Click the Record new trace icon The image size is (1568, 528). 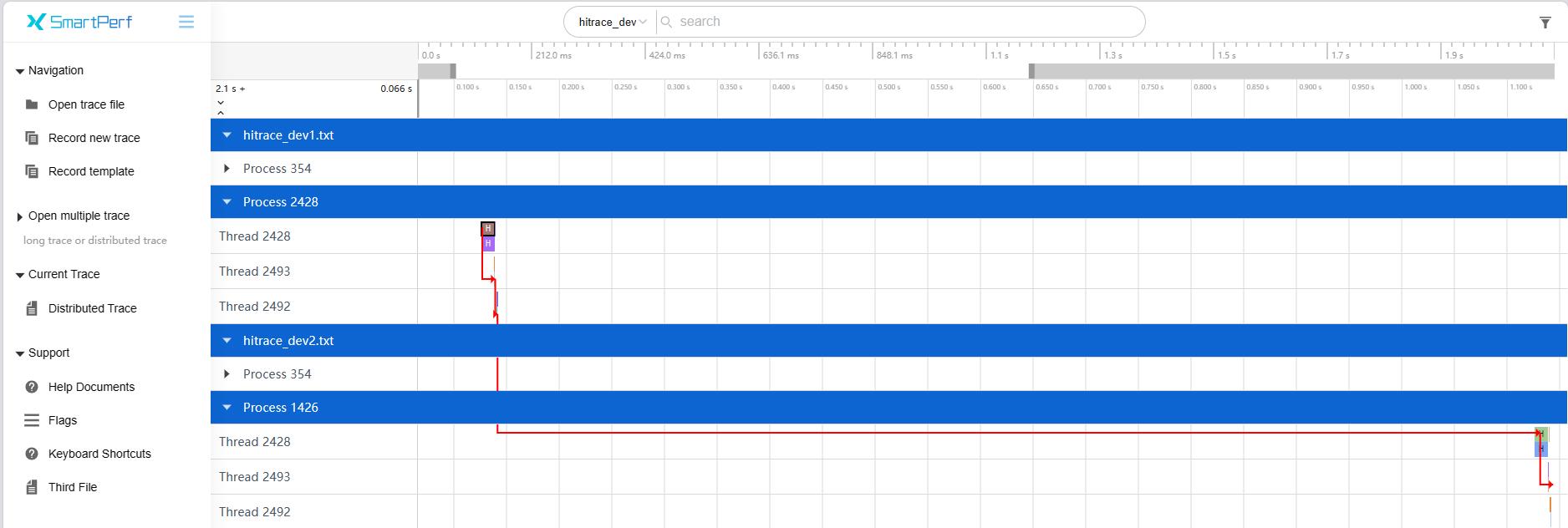(32, 138)
